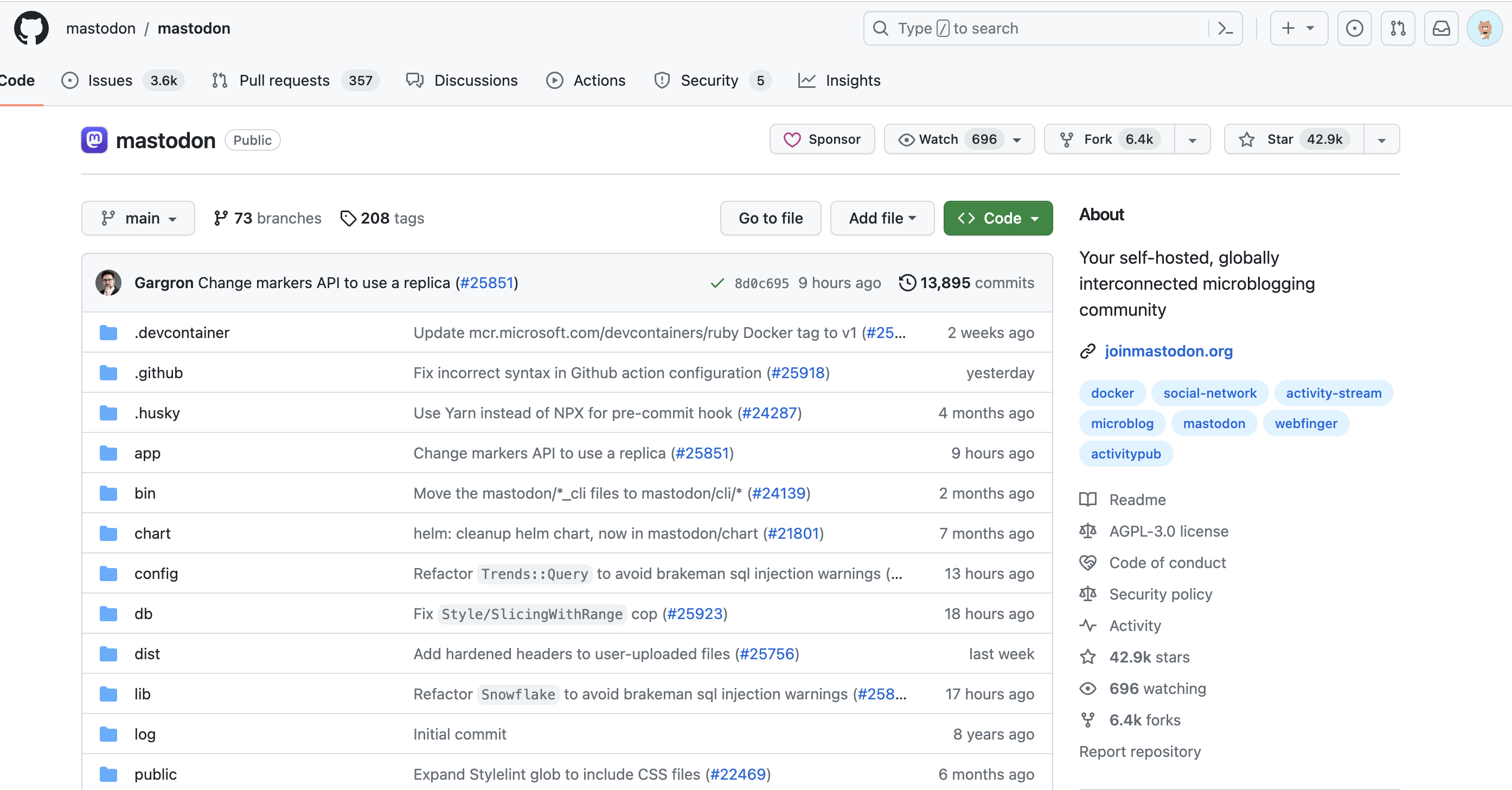
Task: Open the create new plus dropdown
Action: pos(1298,28)
